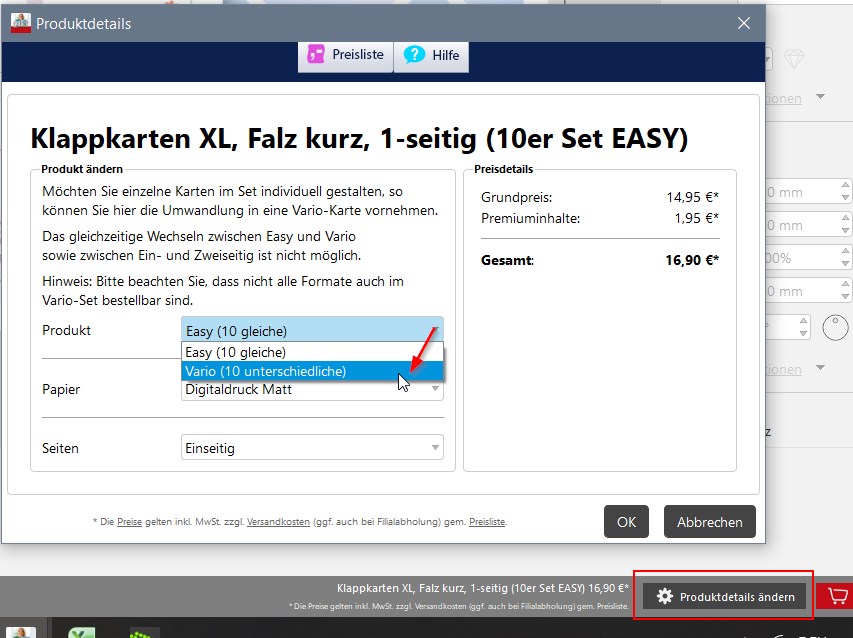
Task: Click Gesamt total 16,90 €*
Action: click(x=692, y=260)
